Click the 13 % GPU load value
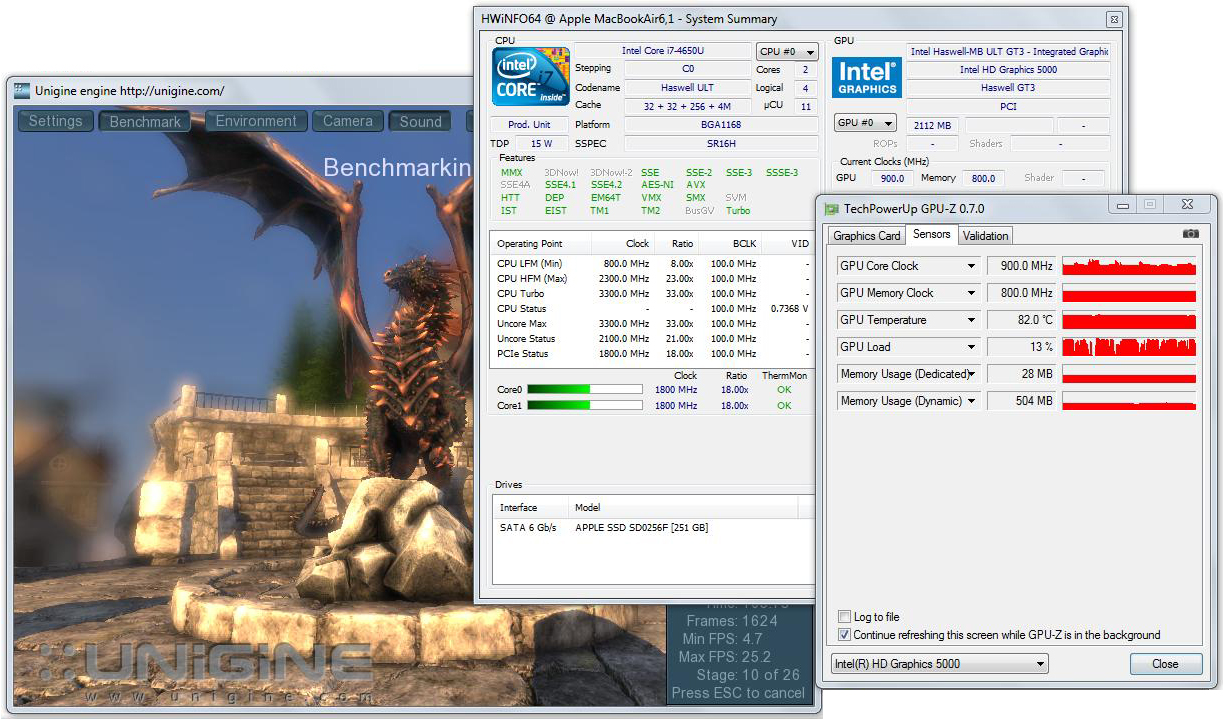This screenshot has height=726, width=1223. pos(1021,347)
